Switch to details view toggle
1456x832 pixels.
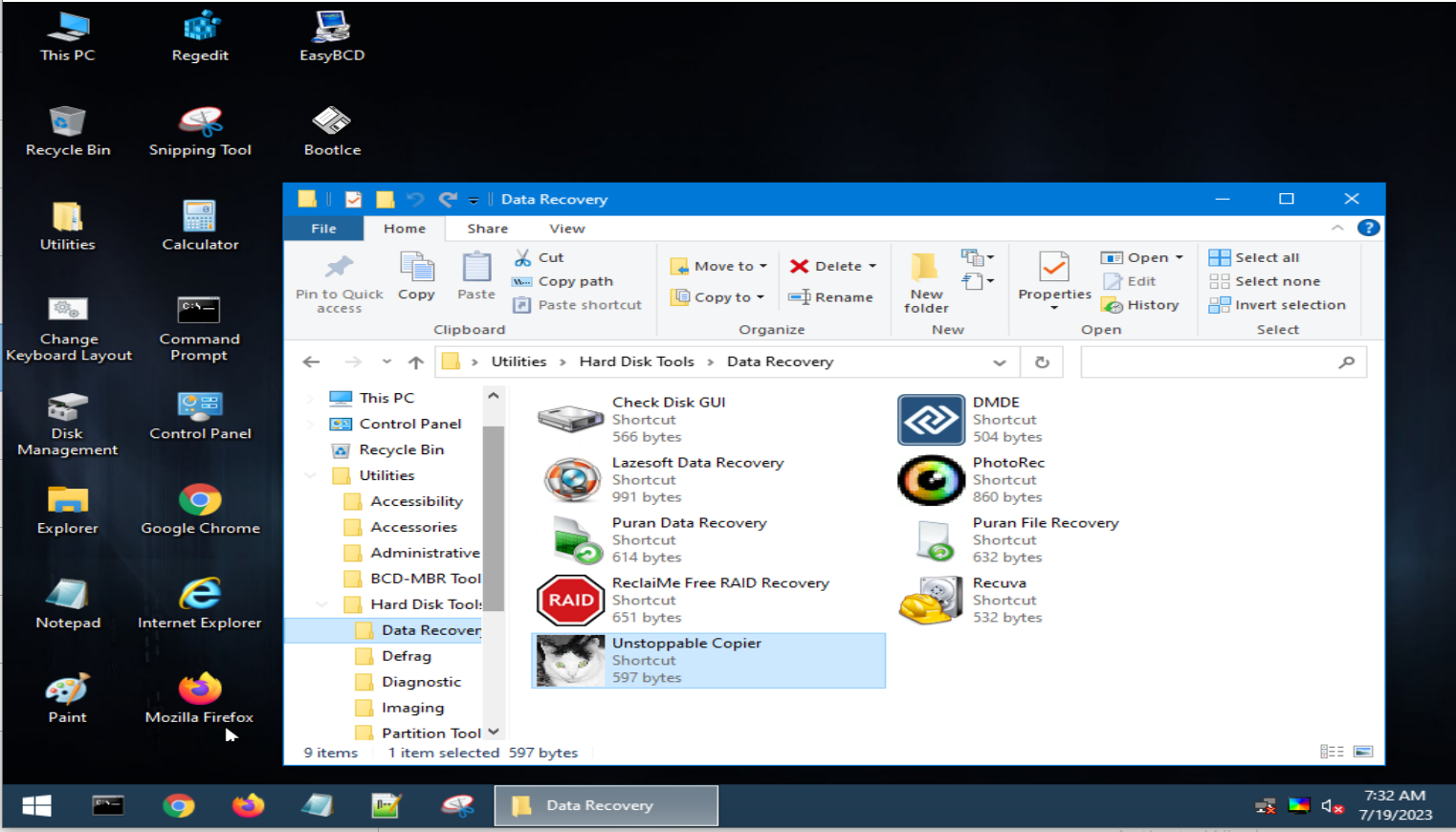pyautogui.click(x=1332, y=752)
